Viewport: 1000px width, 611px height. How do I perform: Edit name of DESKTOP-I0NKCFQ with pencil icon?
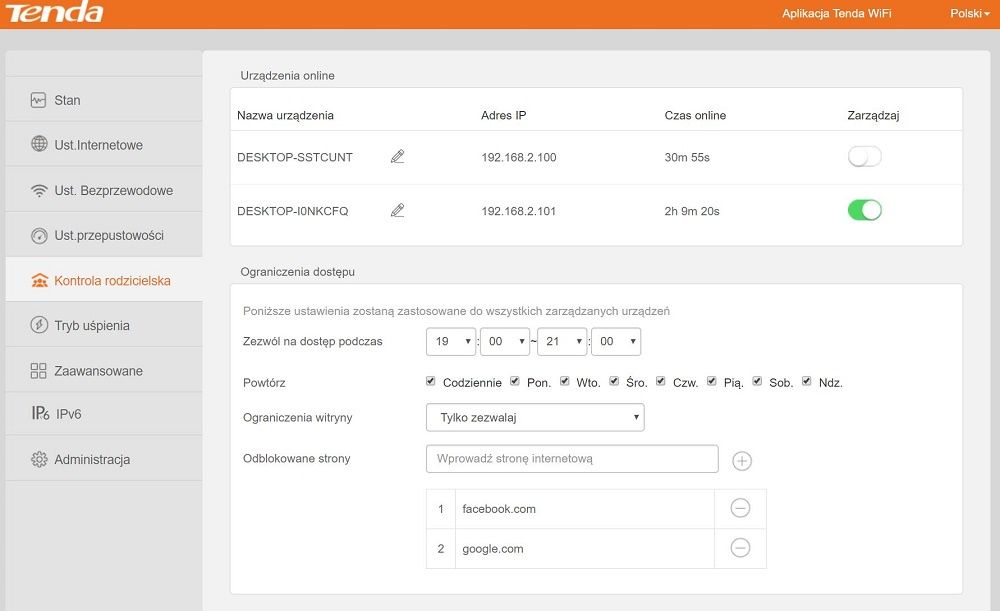(397, 210)
